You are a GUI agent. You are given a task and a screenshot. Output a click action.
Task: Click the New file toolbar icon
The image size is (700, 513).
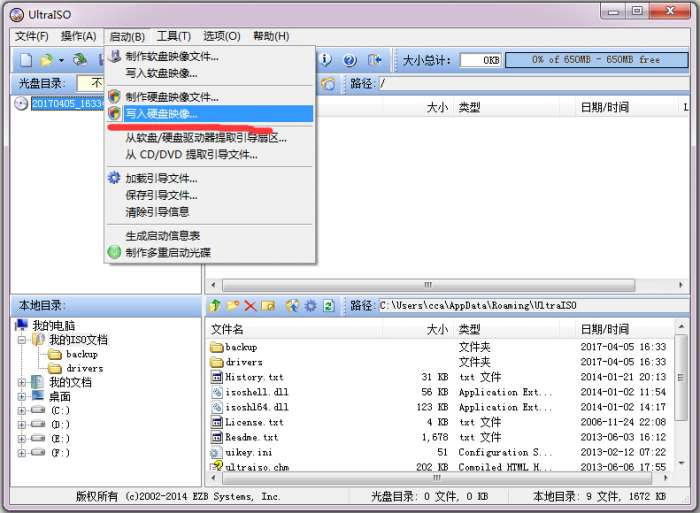[26, 59]
